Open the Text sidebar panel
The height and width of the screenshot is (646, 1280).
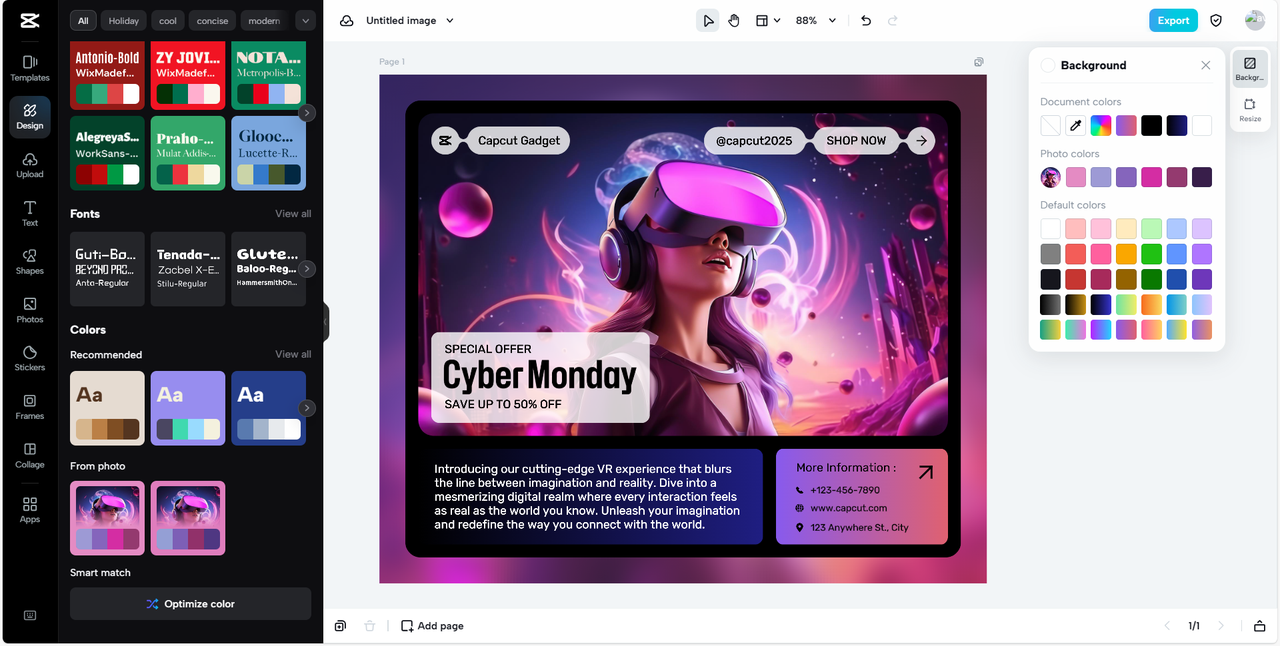[x=30, y=213]
